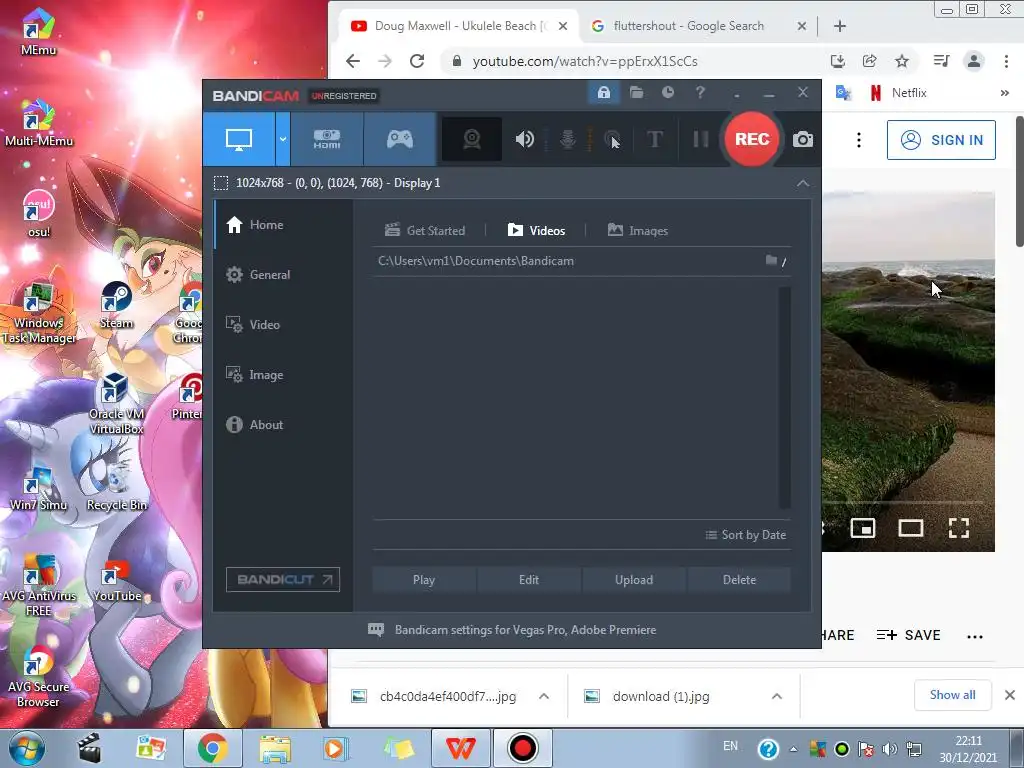Select Bandicam screen recording mode monitor icon
The width and height of the screenshot is (1024, 768).
click(239, 139)
